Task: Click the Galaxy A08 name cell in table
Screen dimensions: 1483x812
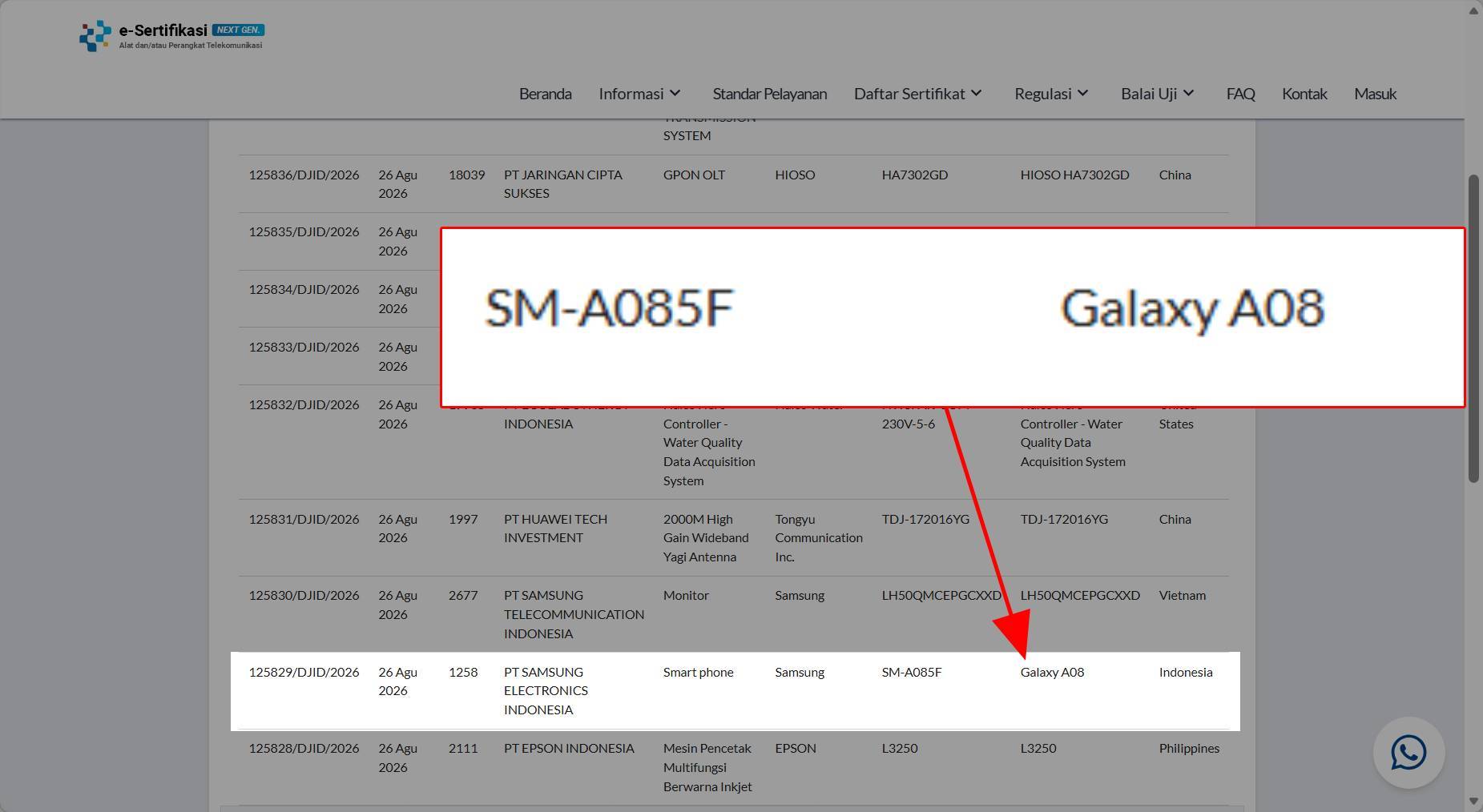Action: (x=1052, y=672)
